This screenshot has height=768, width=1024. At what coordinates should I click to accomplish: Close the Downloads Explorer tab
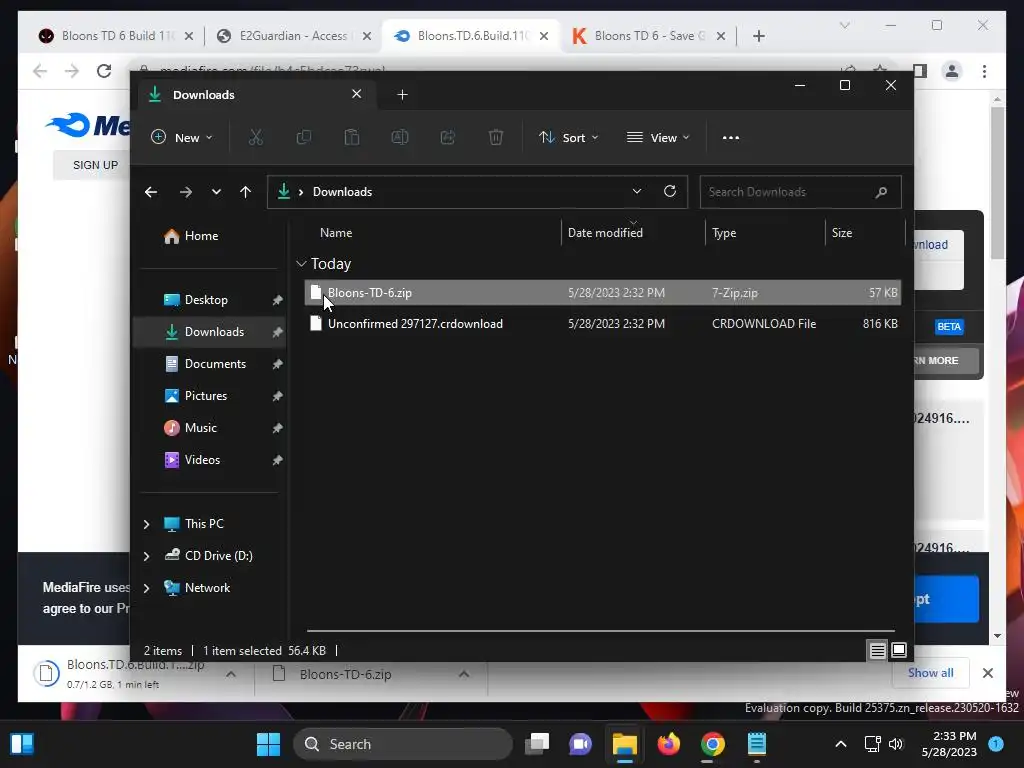(x=357, y=94)
